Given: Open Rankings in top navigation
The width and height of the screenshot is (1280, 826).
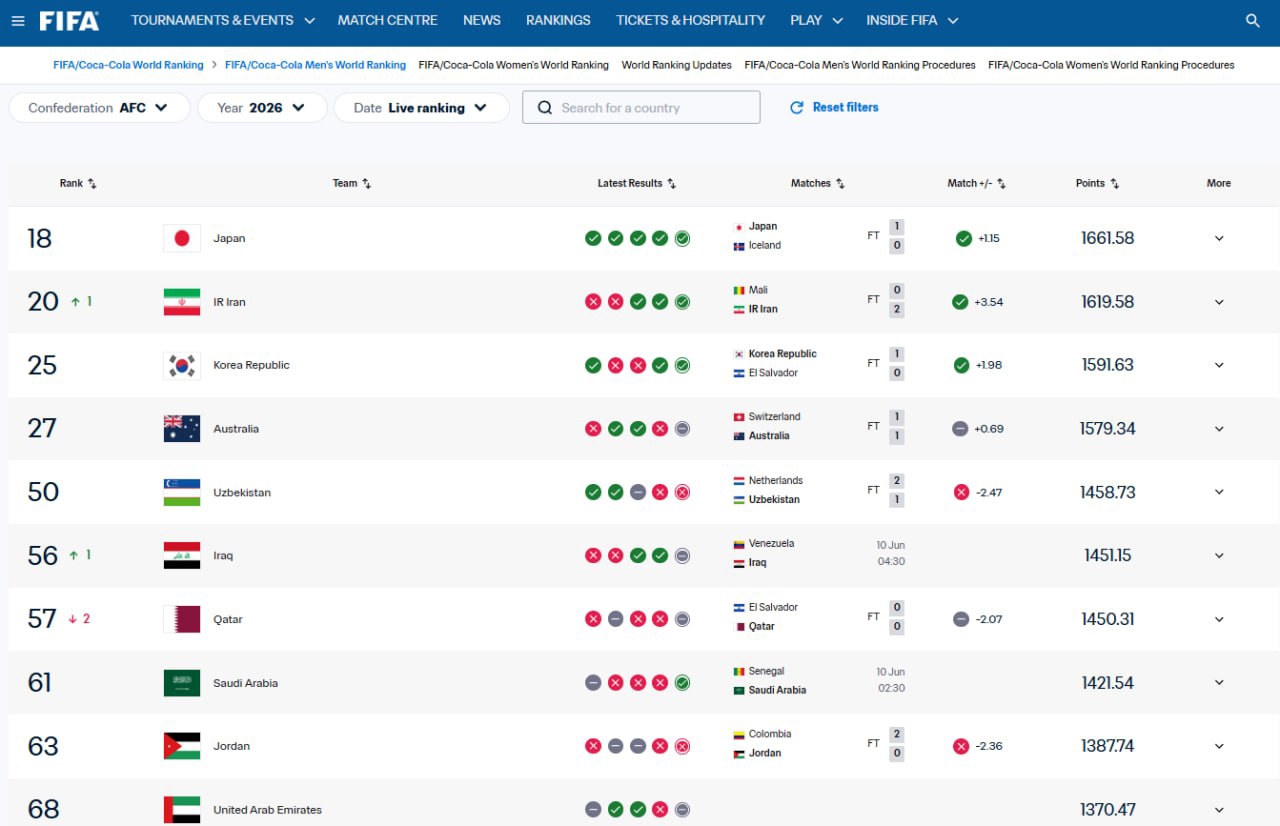Looking at the screenshot, I should pos(558,20).
